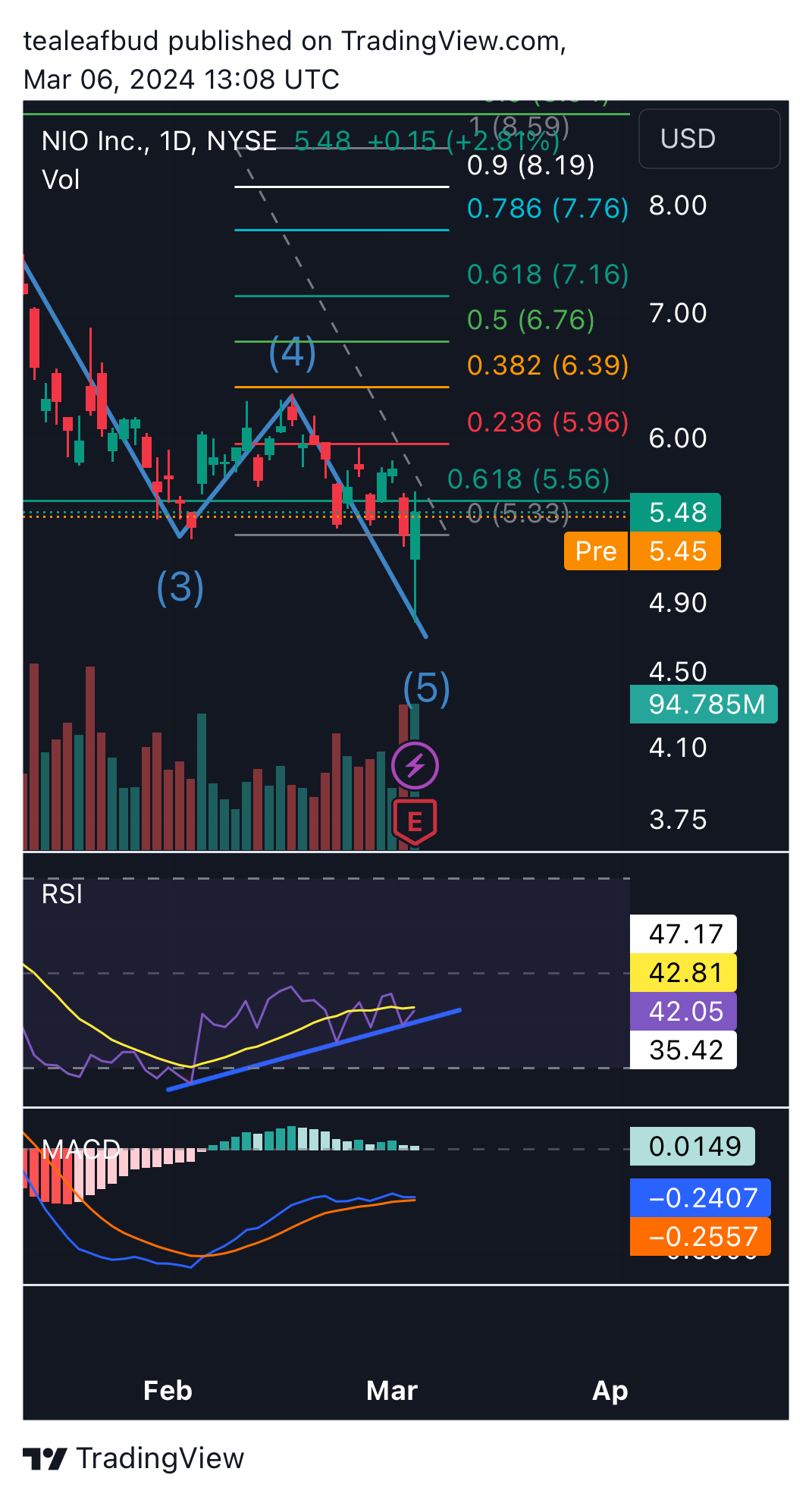Click the 4.90 price axis level
This screenshot has width=812, height=1500.
[678, 603]
